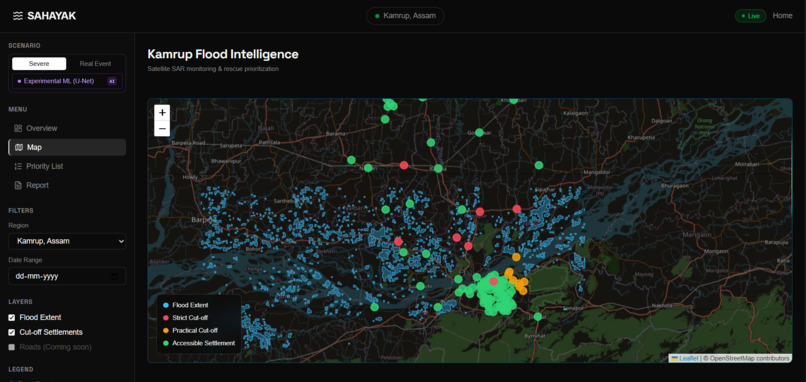Click the Accessible Settlement green legend dot
Viewport: 806px width, 382px height.
(166, 343)
